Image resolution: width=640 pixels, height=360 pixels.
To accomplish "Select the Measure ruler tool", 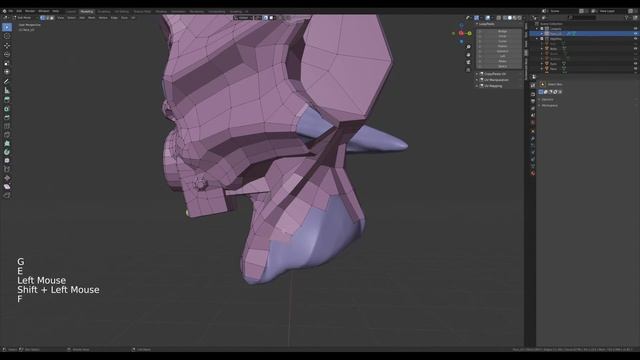I will click(x=7, y=90).
